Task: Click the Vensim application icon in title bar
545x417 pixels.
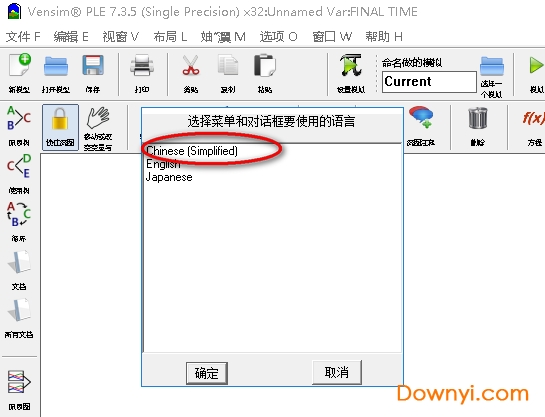Action: 14,11
